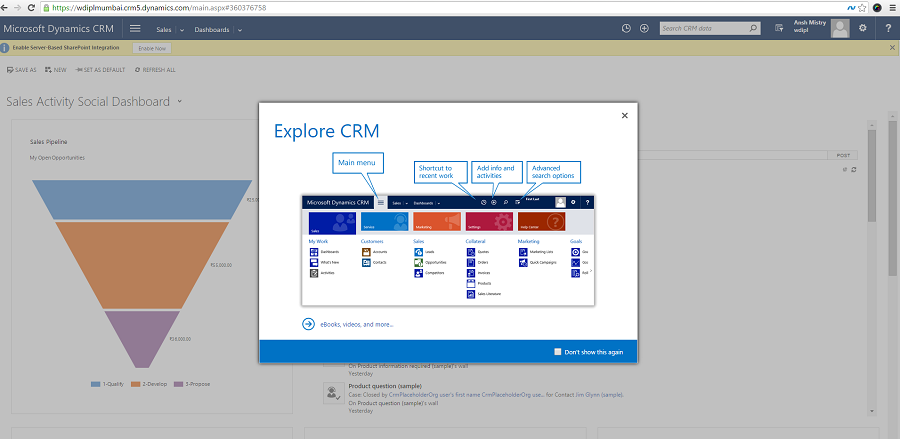Open the Chrome menu hamburger icon
Viewport: 900px width, 439px height.
(892, 8)
